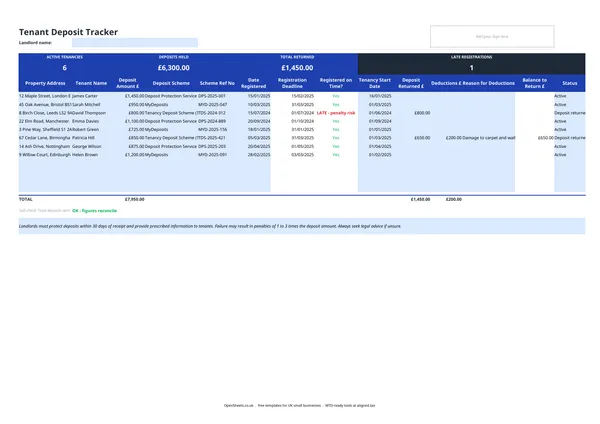Screen dimensions: 600x424
Task: Click scheme reference 'MYD-2025-091'
Action: (212, 155)
